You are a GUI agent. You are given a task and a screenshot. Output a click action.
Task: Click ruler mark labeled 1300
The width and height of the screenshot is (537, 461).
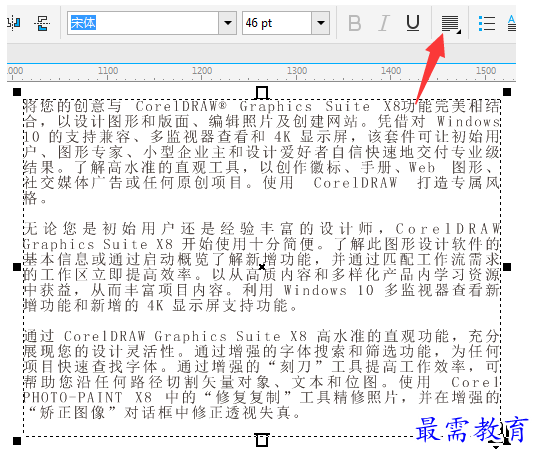tap(297, 71)
